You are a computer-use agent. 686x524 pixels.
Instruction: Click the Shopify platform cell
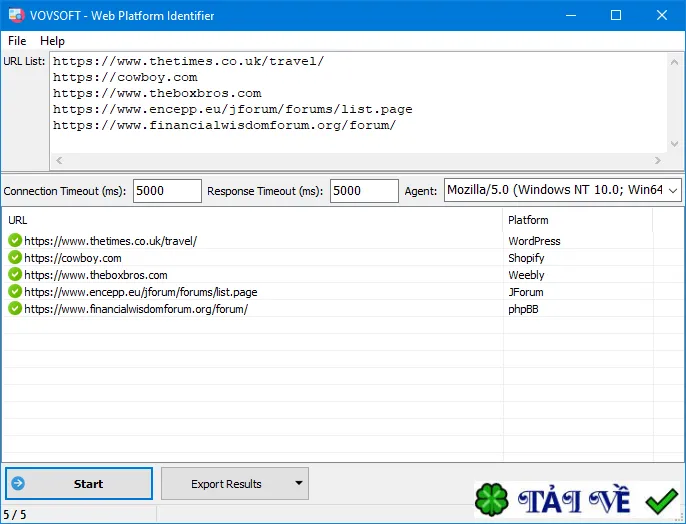526,258
